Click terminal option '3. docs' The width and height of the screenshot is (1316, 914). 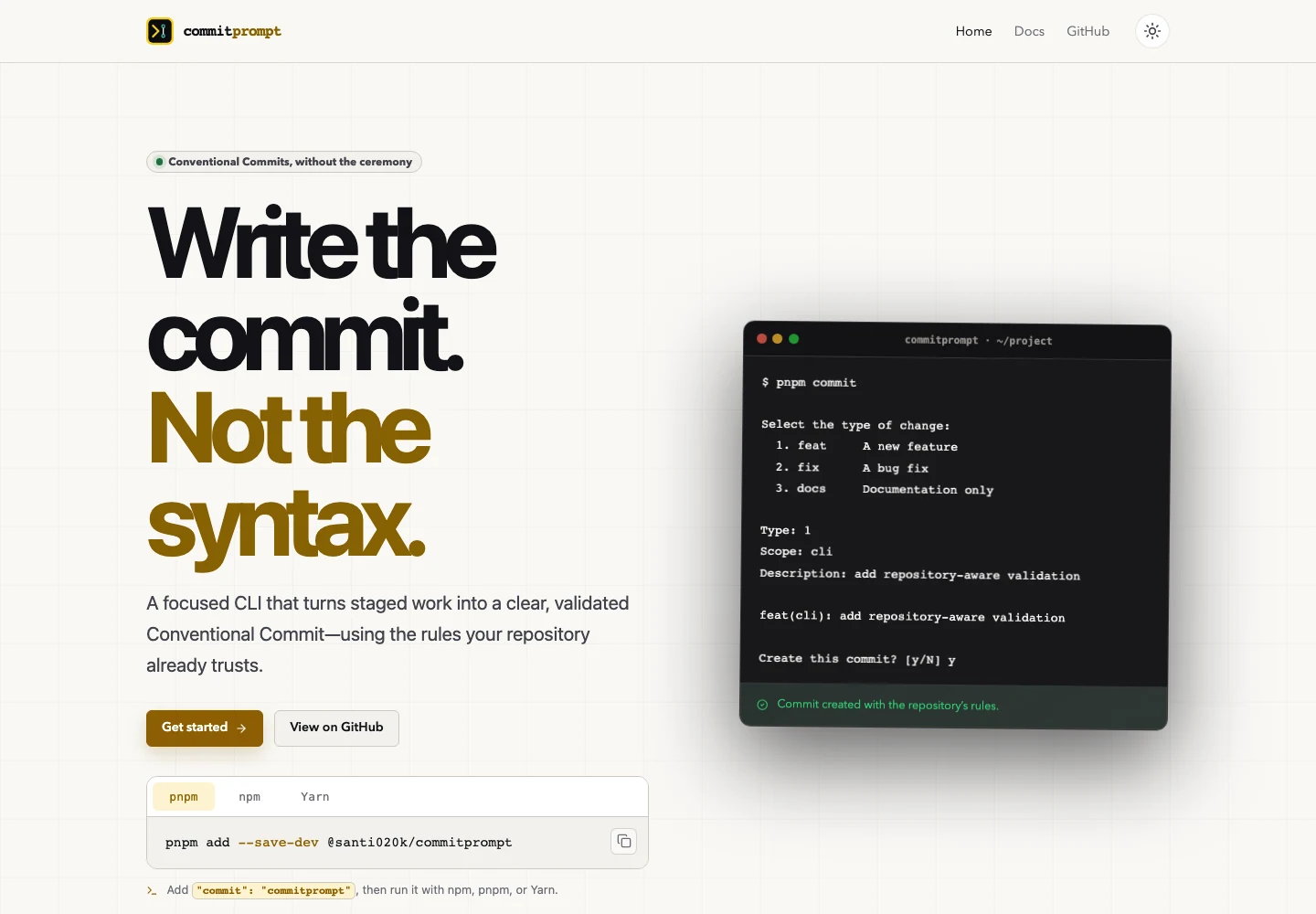[x=801, y=488]
